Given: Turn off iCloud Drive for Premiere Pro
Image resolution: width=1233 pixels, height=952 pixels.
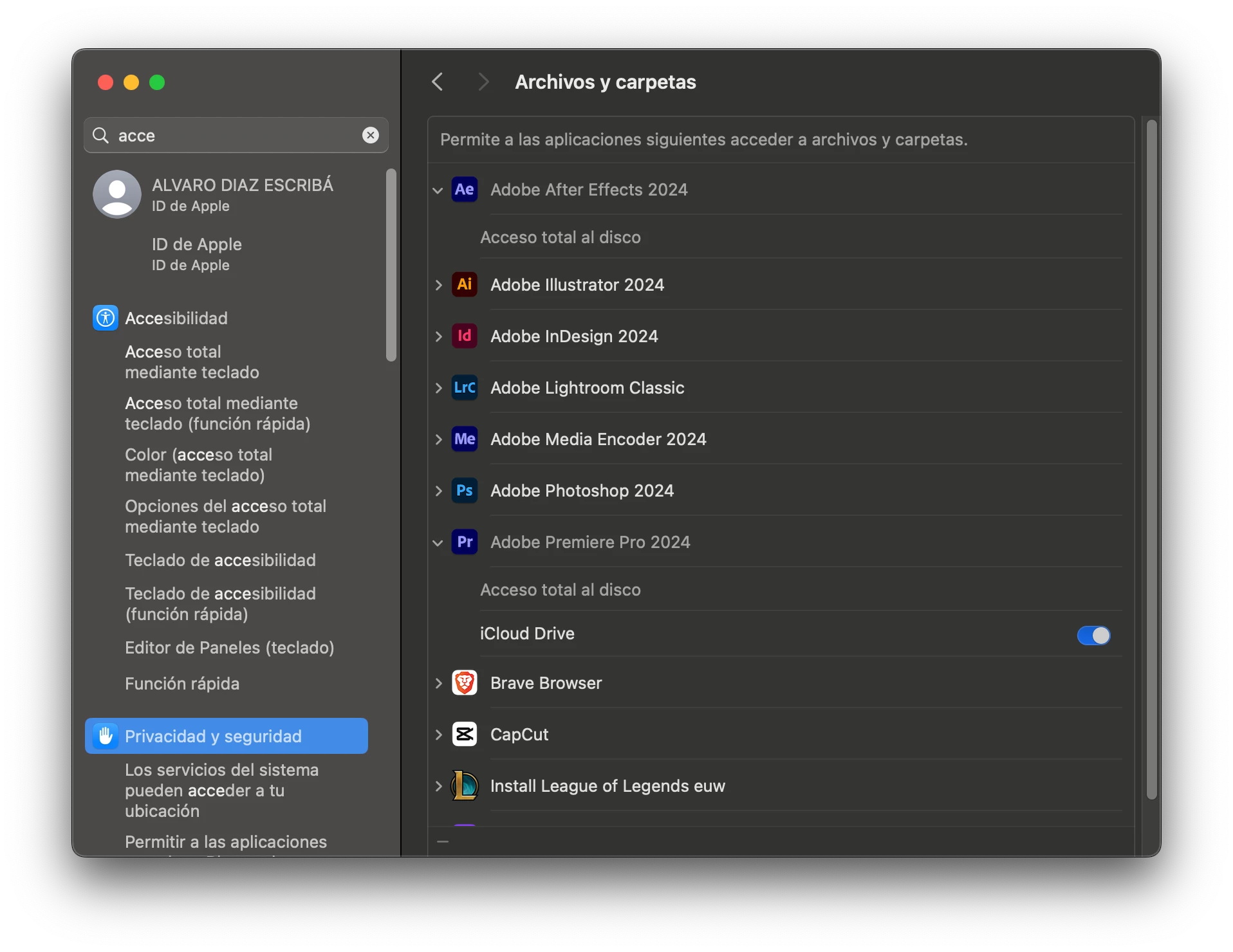Looking at the screenshot, I should tap(1093, 636).
